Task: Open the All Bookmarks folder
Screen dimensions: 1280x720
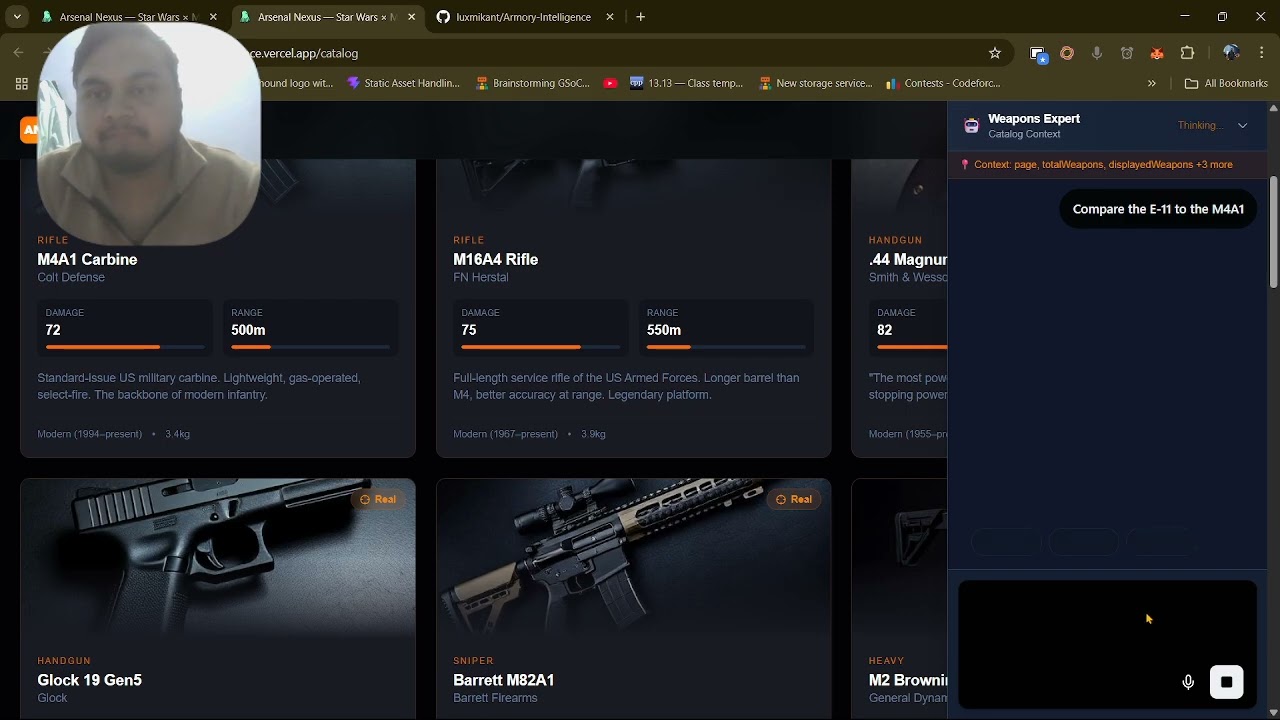Action: [x=1226, y=84]
